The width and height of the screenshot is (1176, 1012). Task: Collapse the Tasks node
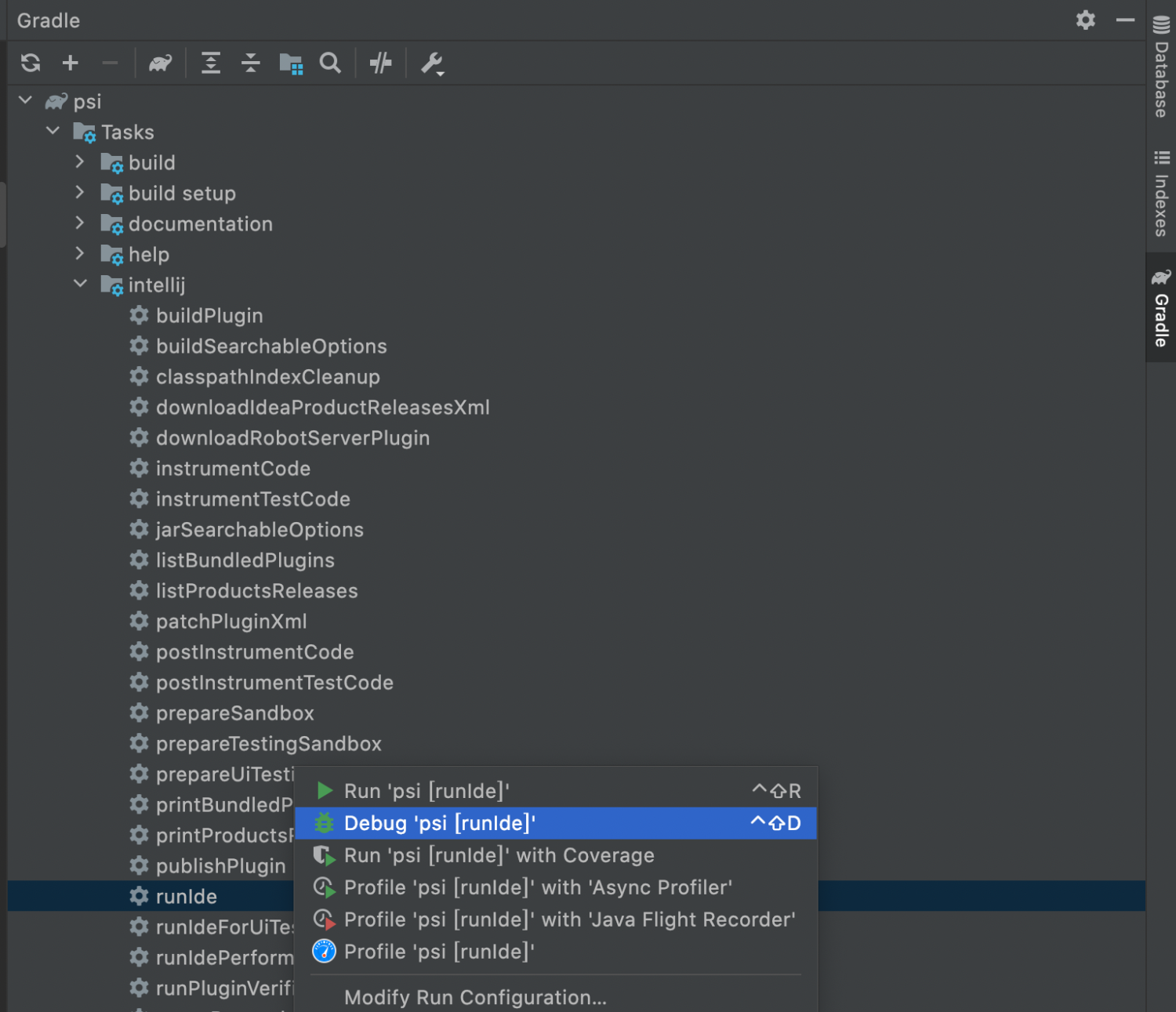click(53, 131)
